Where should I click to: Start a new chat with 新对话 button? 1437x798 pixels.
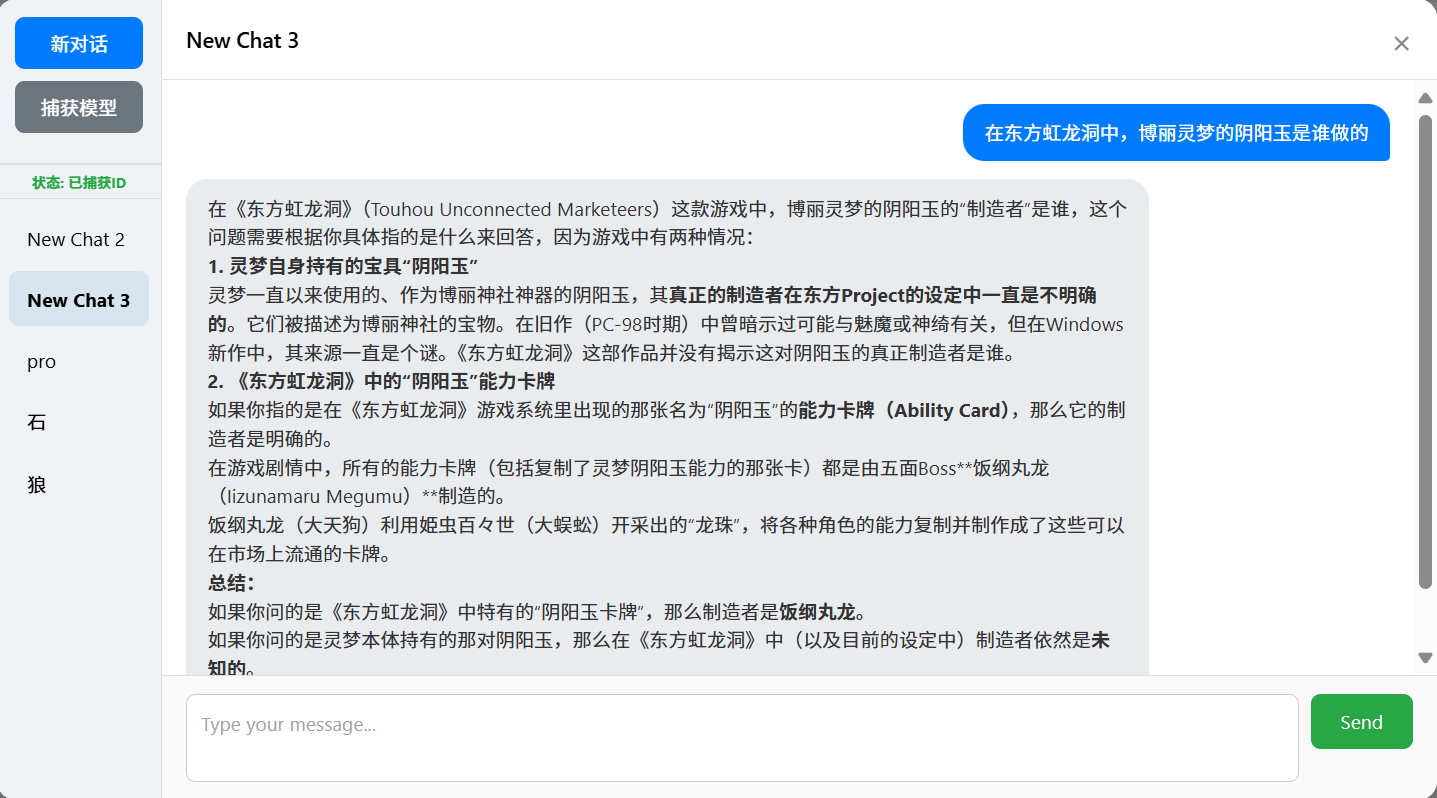[79, 43]
